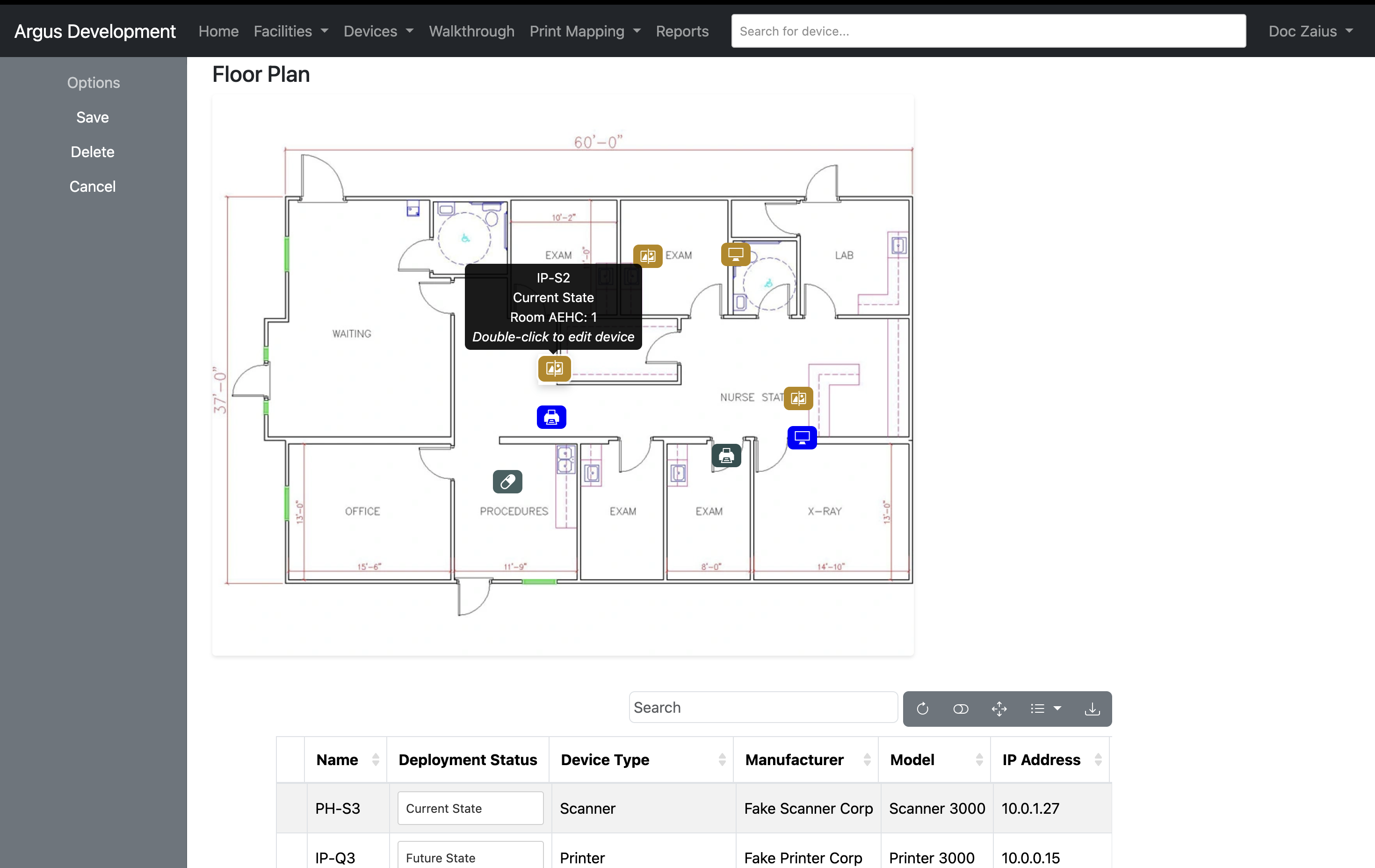Open the Reports page

tap(682, 31)
